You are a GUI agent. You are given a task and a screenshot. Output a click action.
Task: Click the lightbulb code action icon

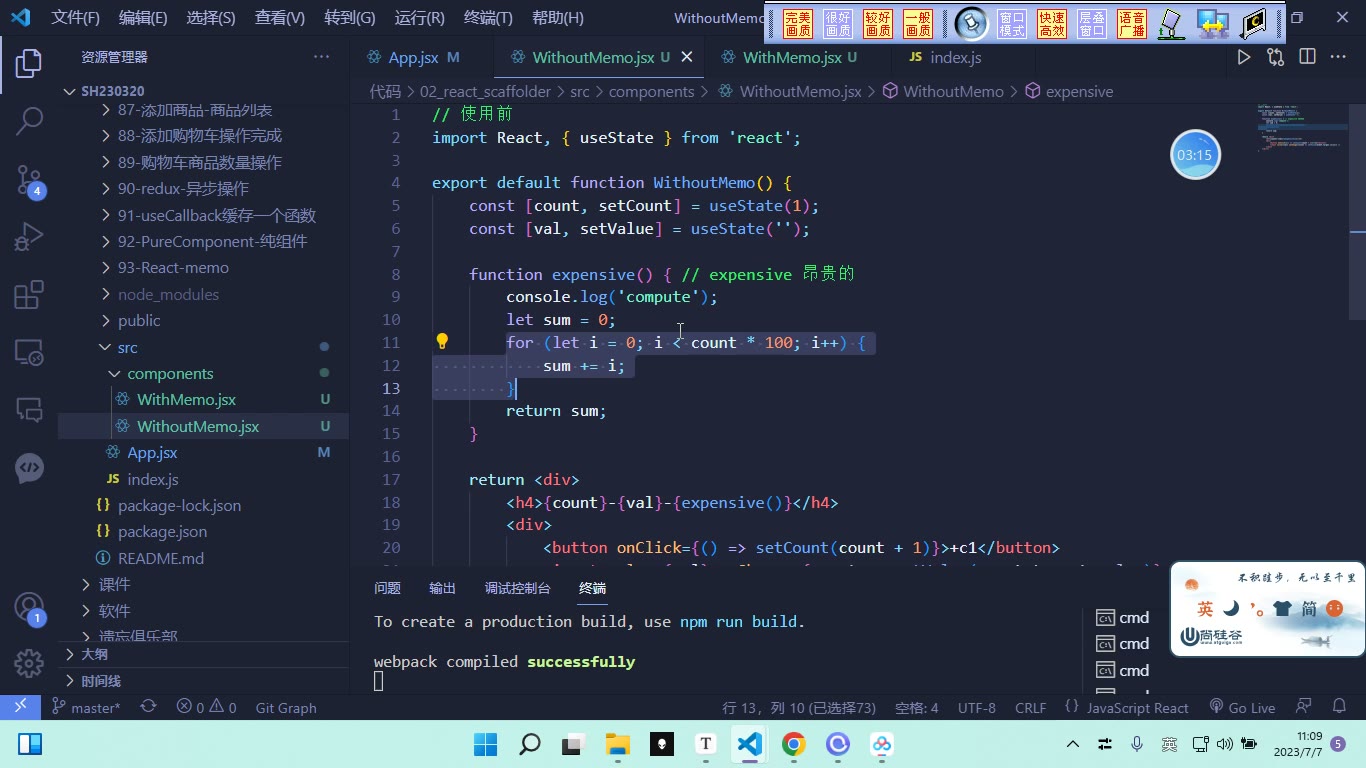[442, 341]
